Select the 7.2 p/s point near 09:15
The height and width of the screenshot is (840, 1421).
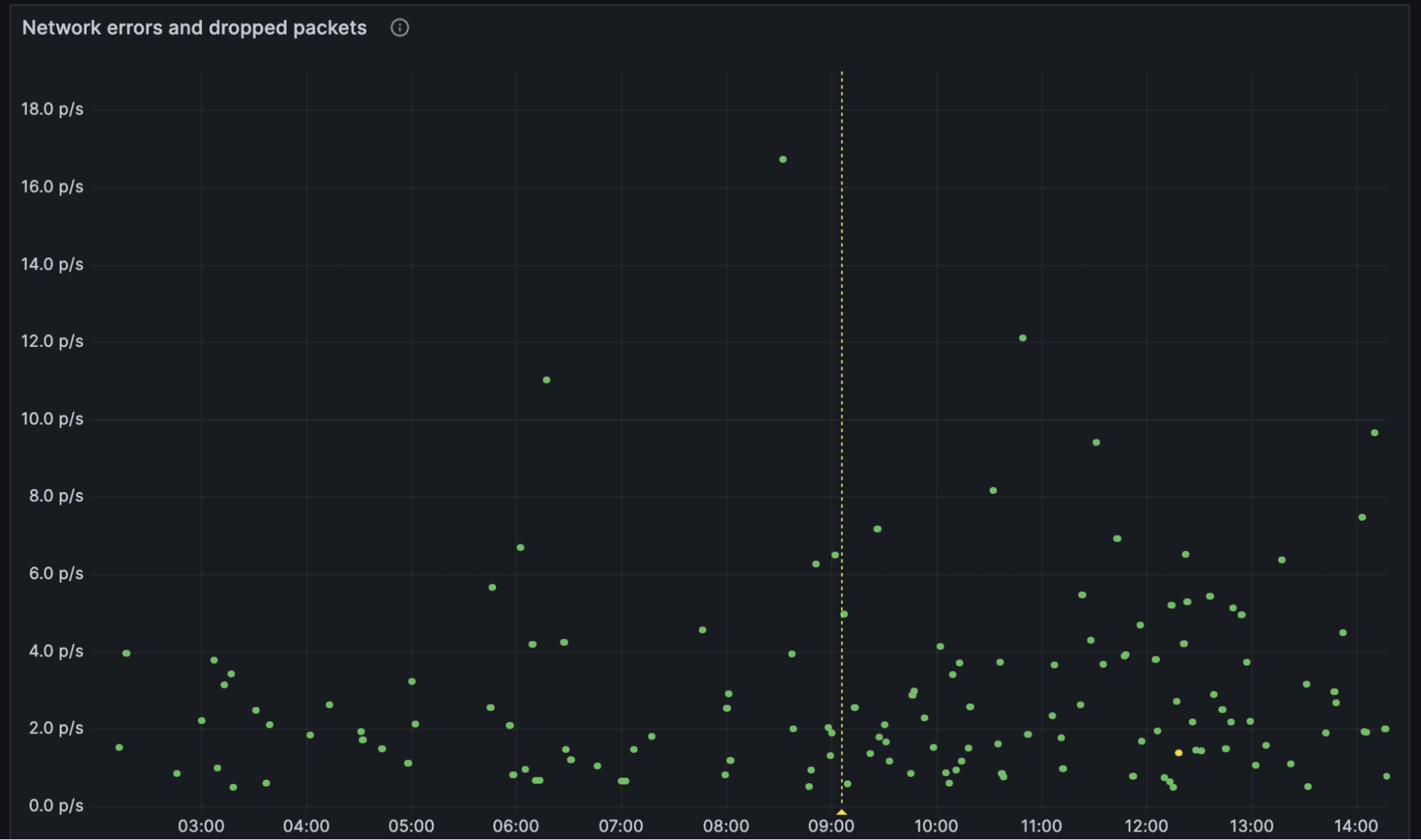click(876, 528)
